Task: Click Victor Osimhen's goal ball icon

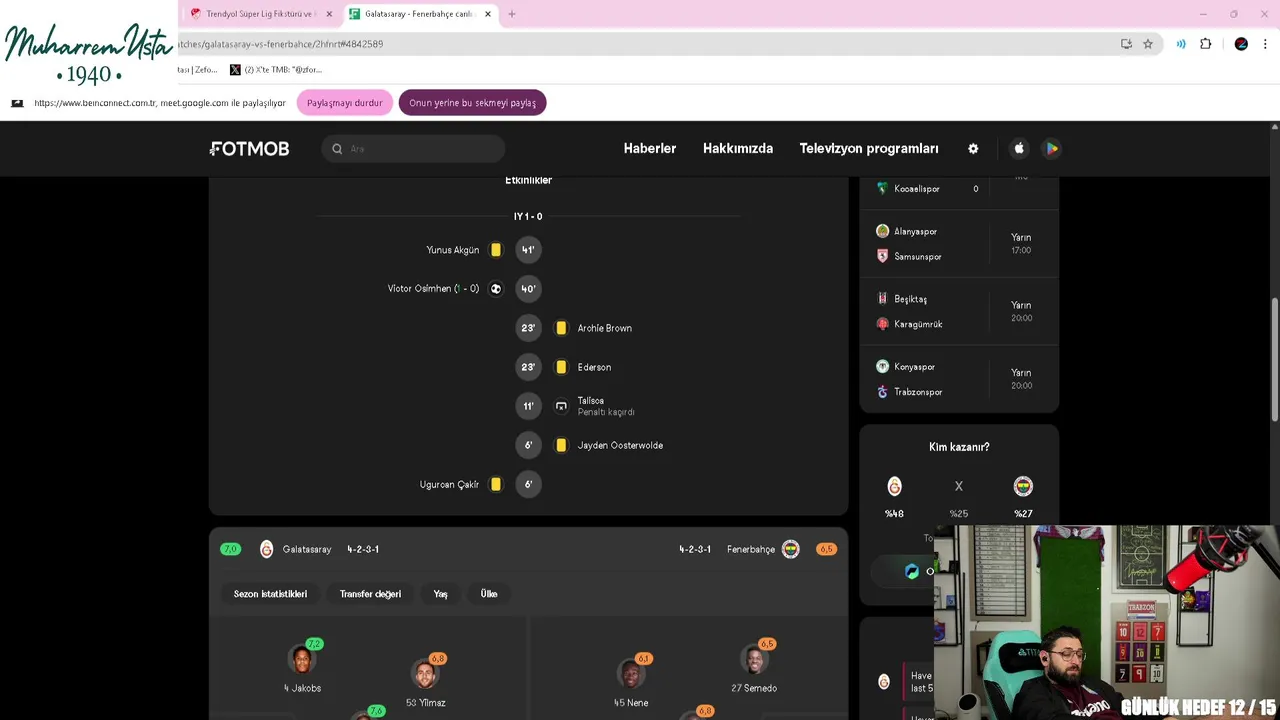Action: 496,289
